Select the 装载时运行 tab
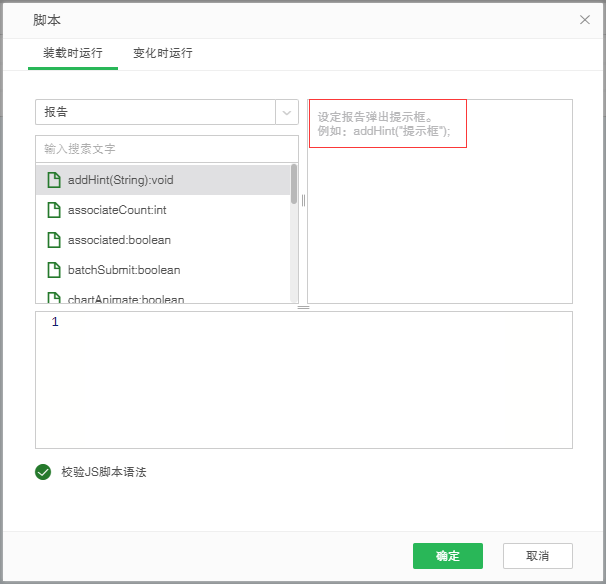This screenshot has width=606, height=584. pos(72,53)
